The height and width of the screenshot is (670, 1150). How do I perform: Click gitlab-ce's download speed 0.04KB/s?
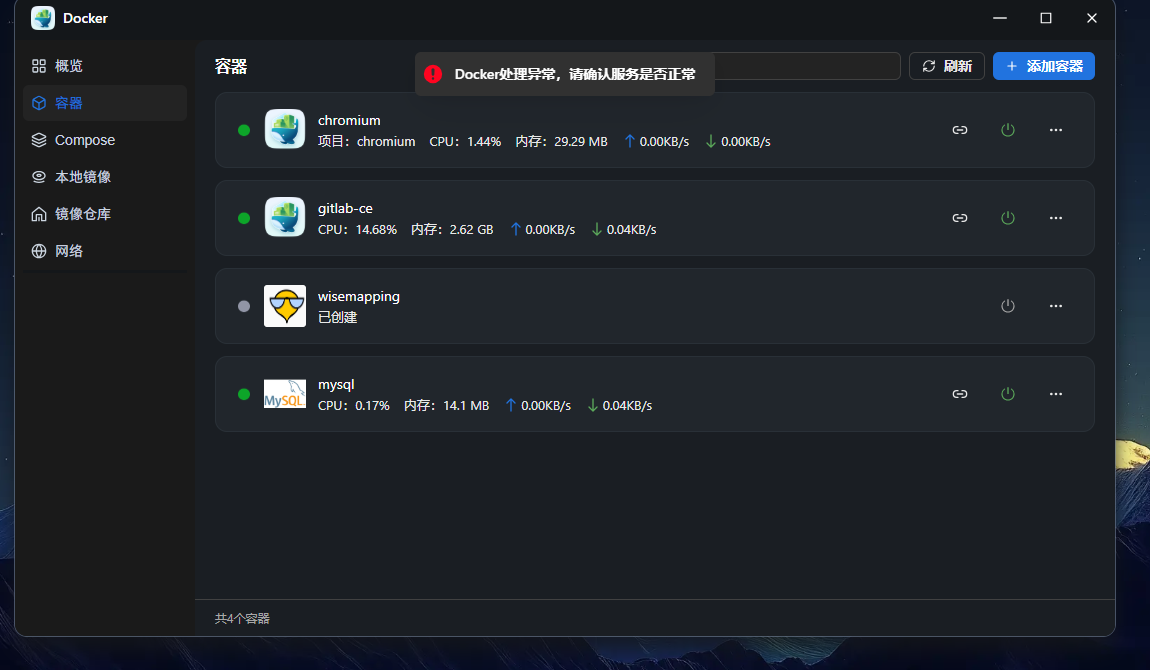(x=623, y=229)
